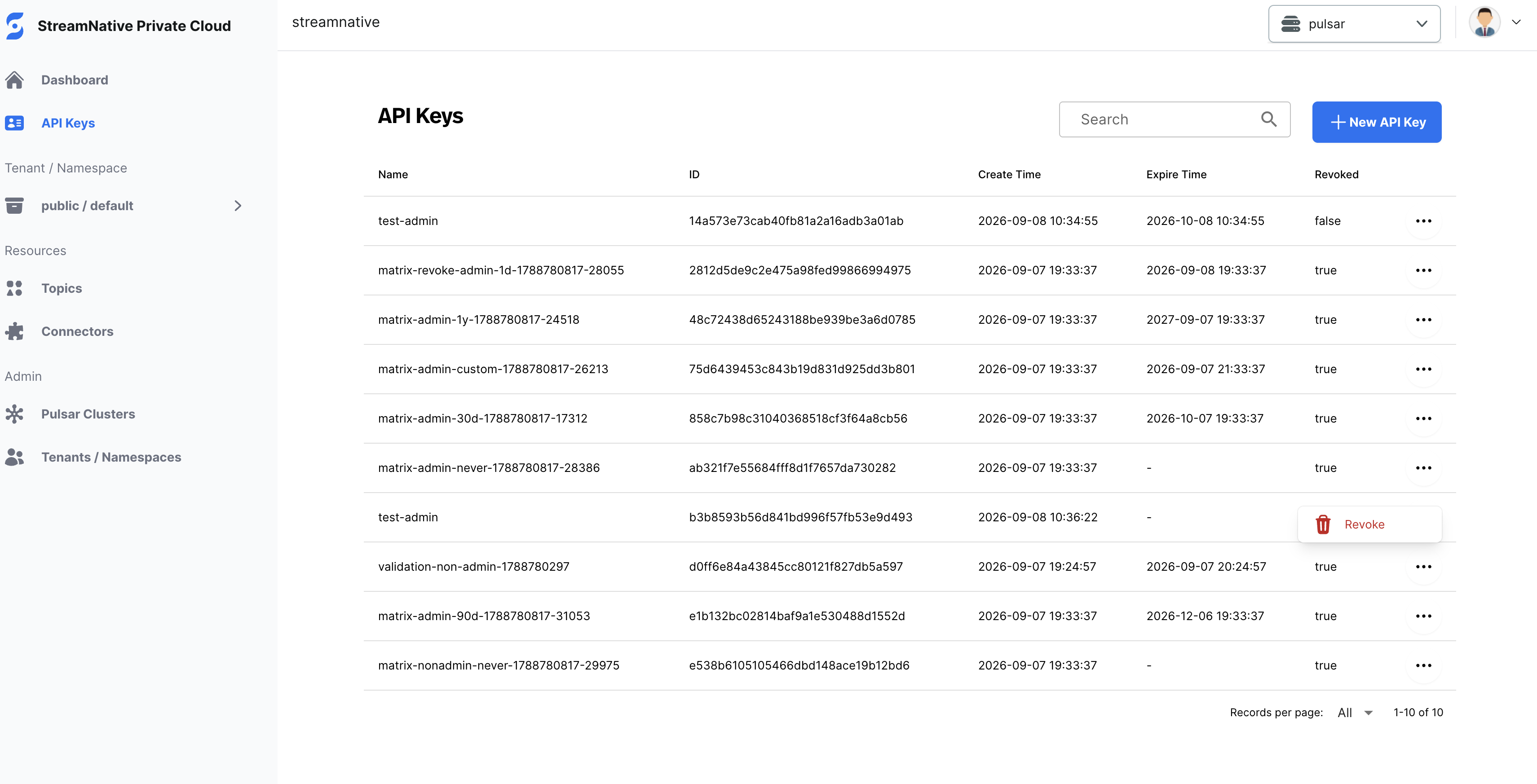Open the Records per page All dropdown
The height and width of the screenshot is (784, 1537).
point(1355,713)
